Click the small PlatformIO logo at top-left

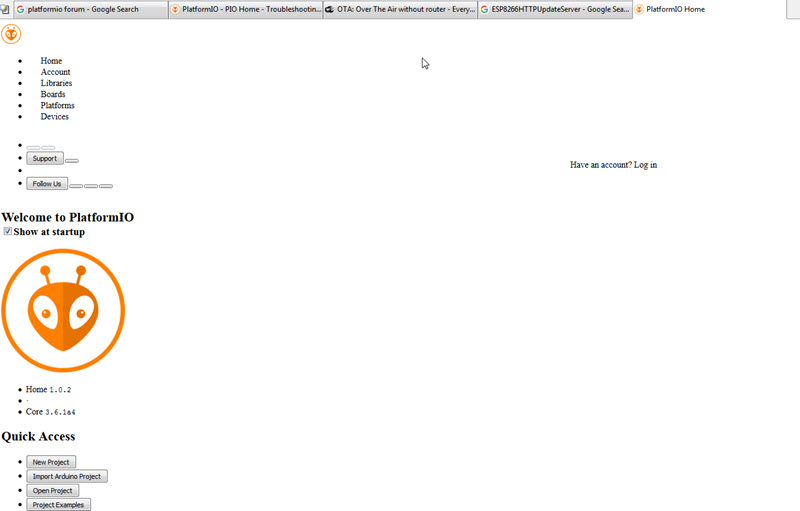(x=11, y=34)
